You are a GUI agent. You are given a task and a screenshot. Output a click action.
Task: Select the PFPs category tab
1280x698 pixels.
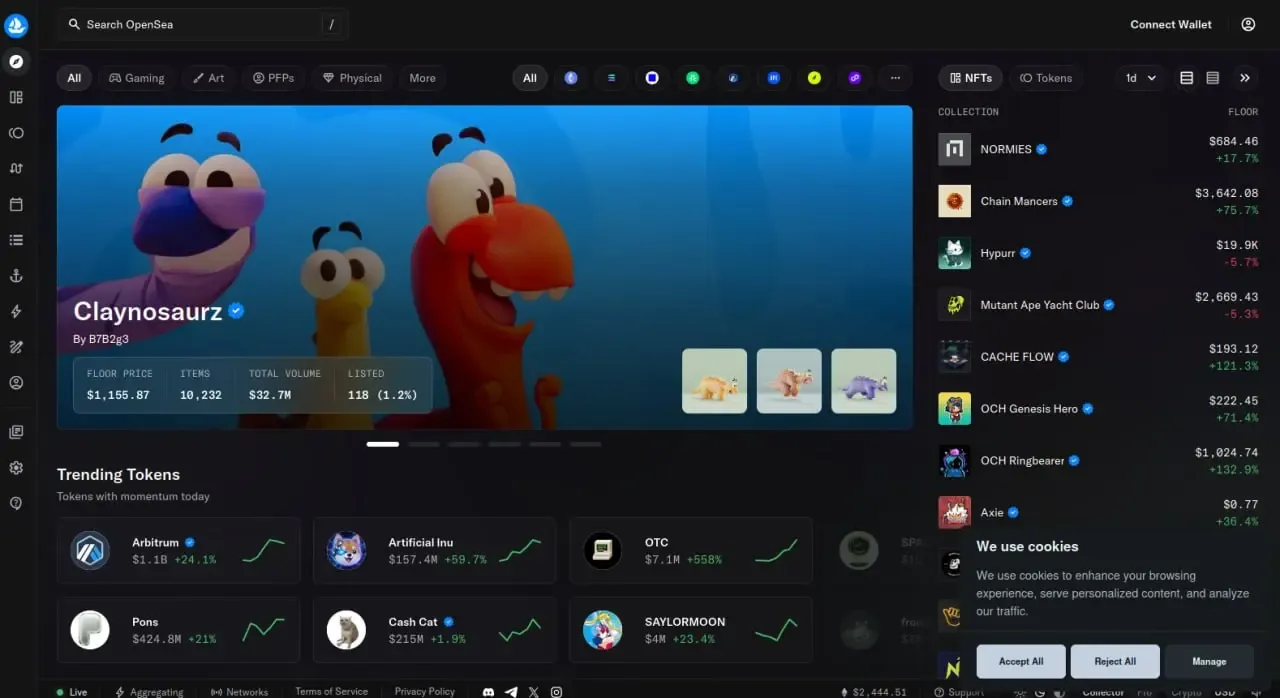(273, 78)
